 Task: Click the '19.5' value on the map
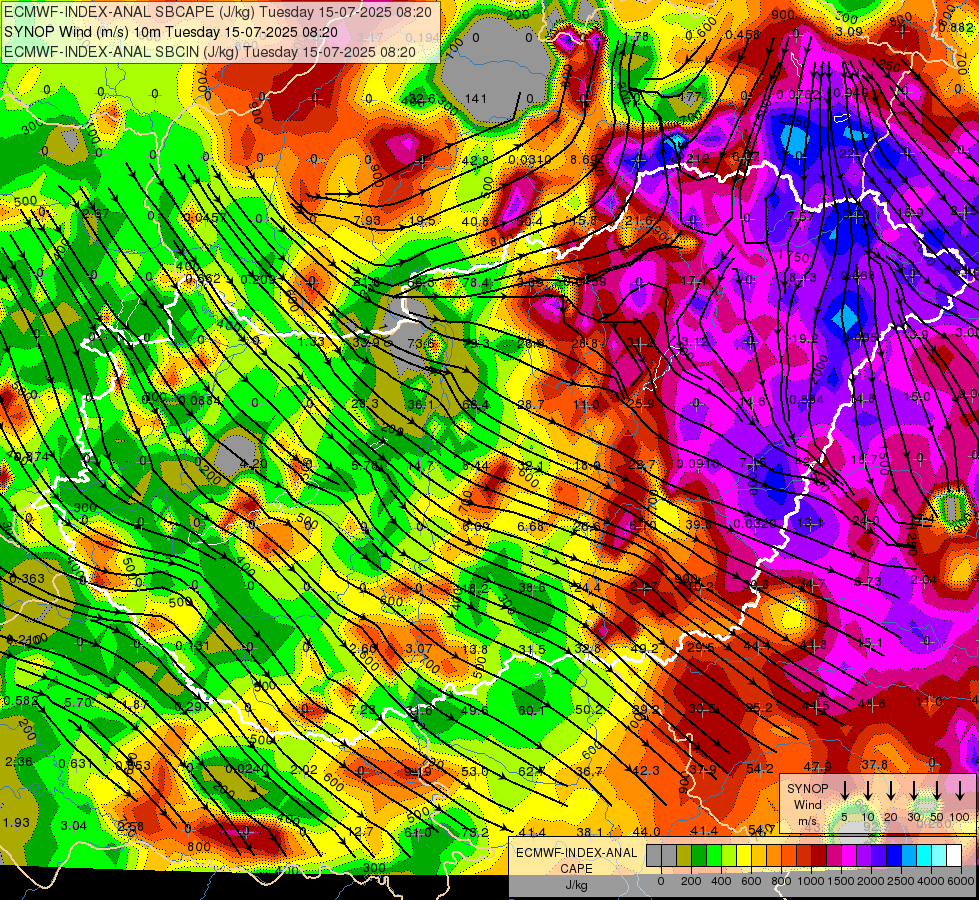(423, 220)
